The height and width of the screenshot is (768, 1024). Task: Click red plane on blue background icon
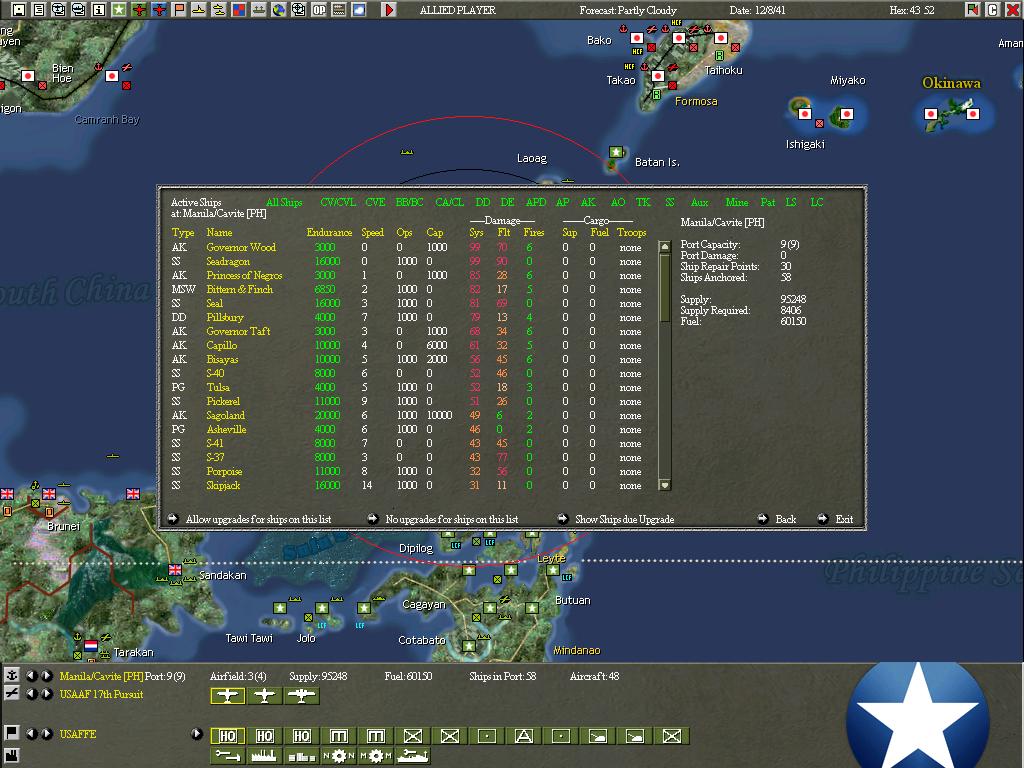pyautogui.click(x=159, y=10)
